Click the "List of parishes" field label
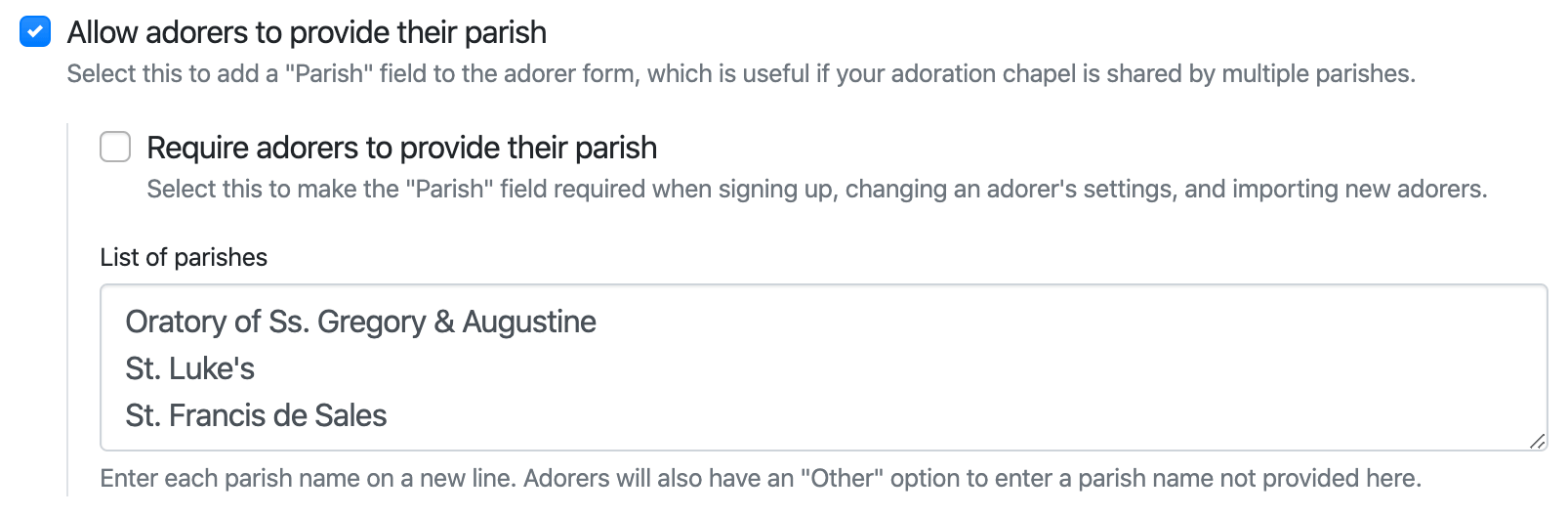This screenshot has width=1568, height=516. coord(184,257)
